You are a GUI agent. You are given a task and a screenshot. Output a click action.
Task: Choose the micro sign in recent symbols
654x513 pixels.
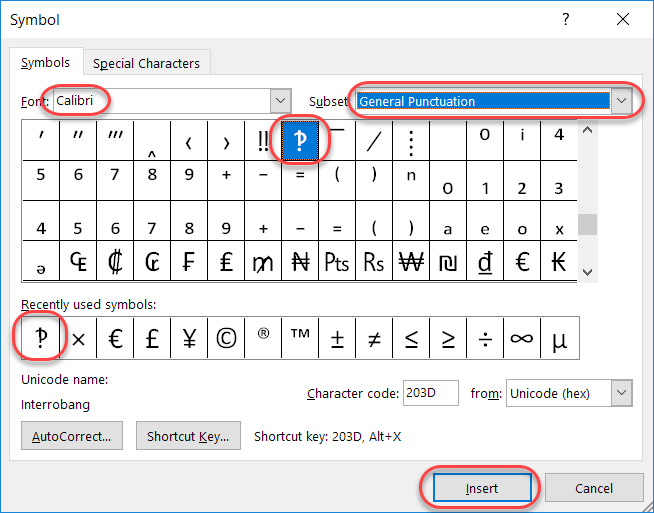coord(558,339)
